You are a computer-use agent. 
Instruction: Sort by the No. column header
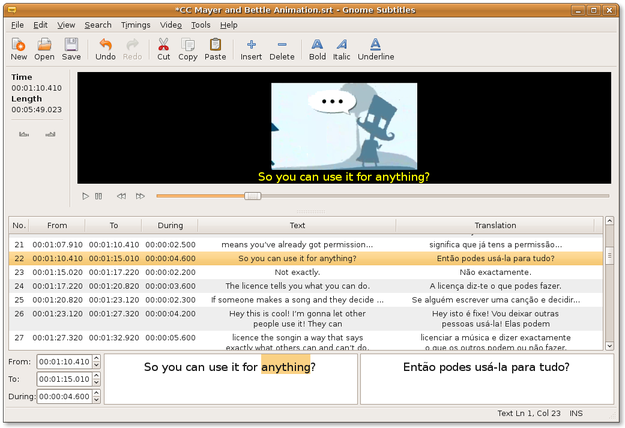(x=19, y=225)
